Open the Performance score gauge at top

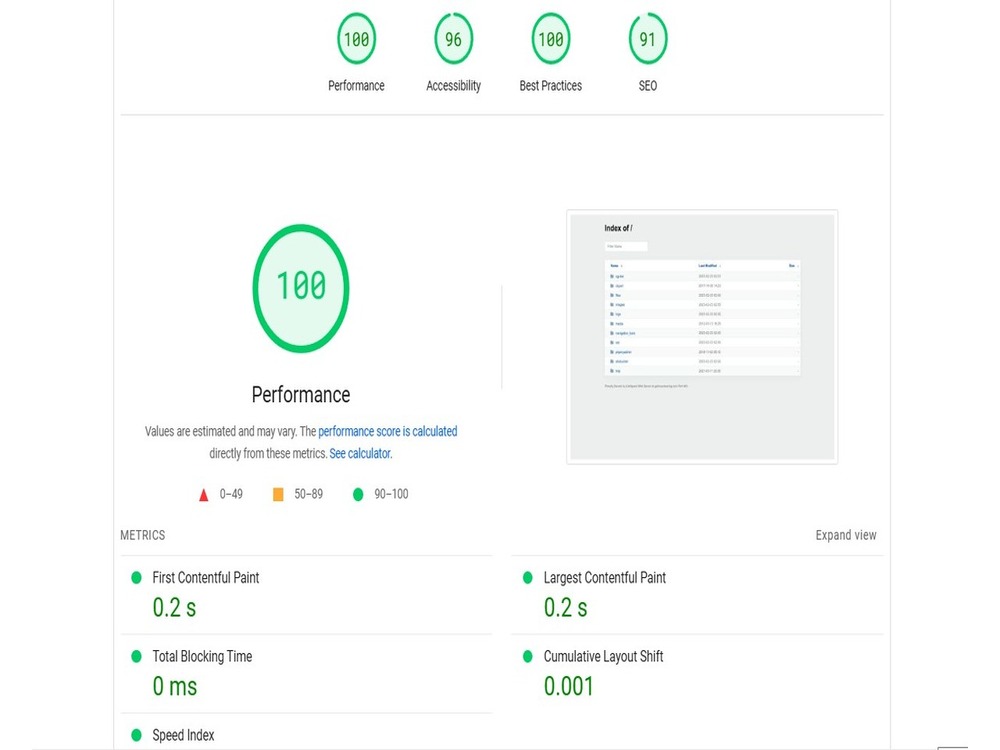click(356, 39)
